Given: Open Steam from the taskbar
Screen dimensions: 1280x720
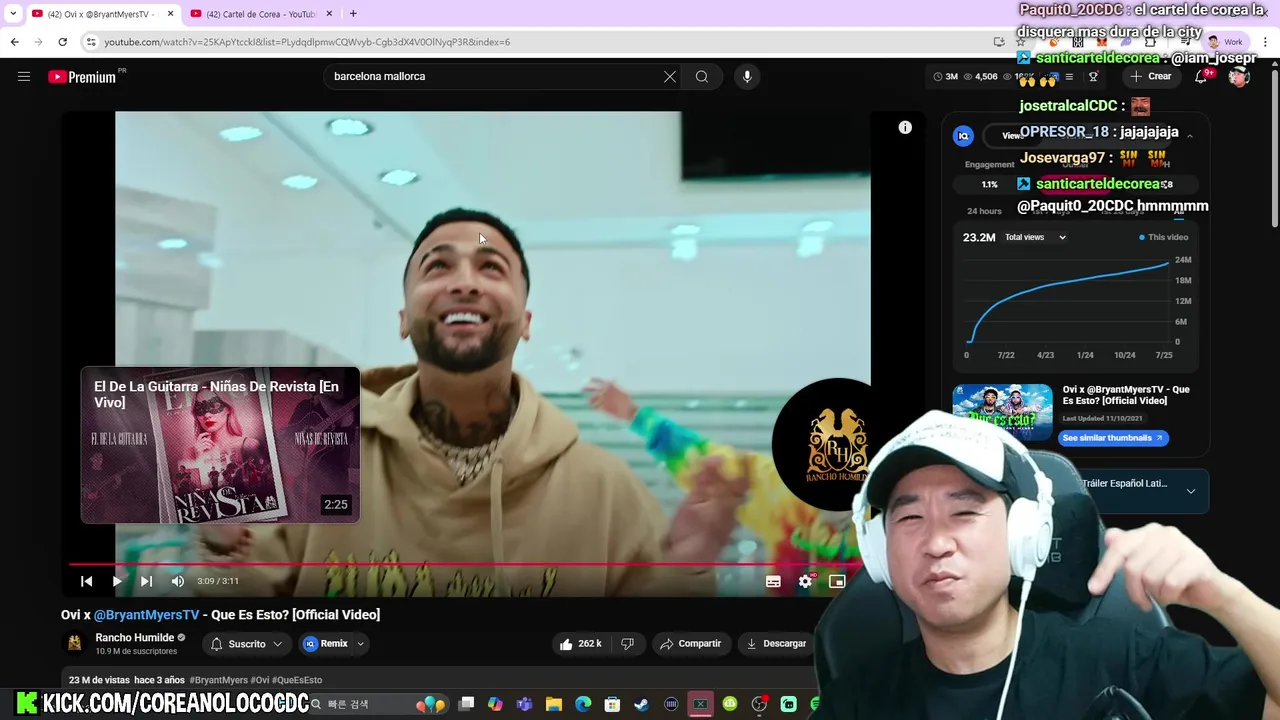Looking at the screenshot, I should coord(642,705).
